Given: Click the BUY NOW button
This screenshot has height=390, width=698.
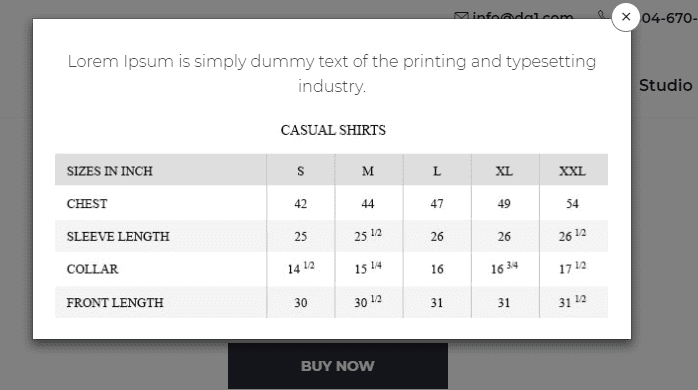Looking at the screenshot, I should coord(338,366).
